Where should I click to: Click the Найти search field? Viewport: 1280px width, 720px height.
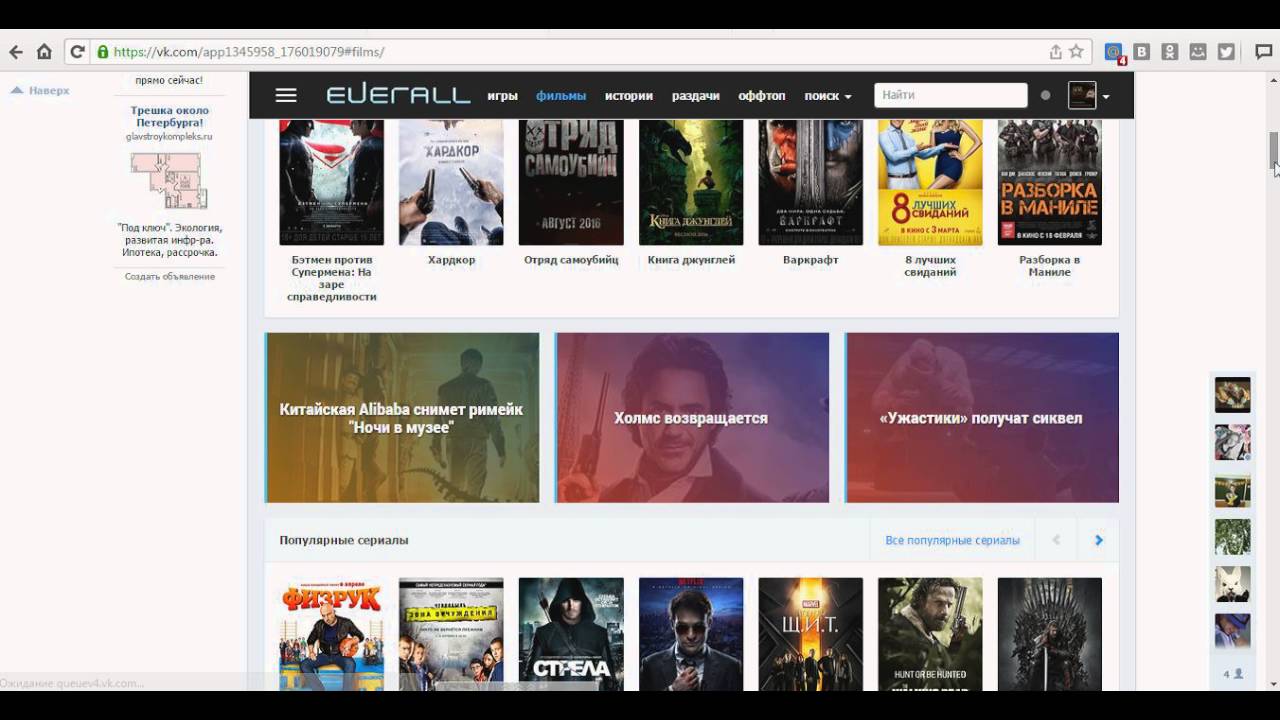(x=951, y=95)
